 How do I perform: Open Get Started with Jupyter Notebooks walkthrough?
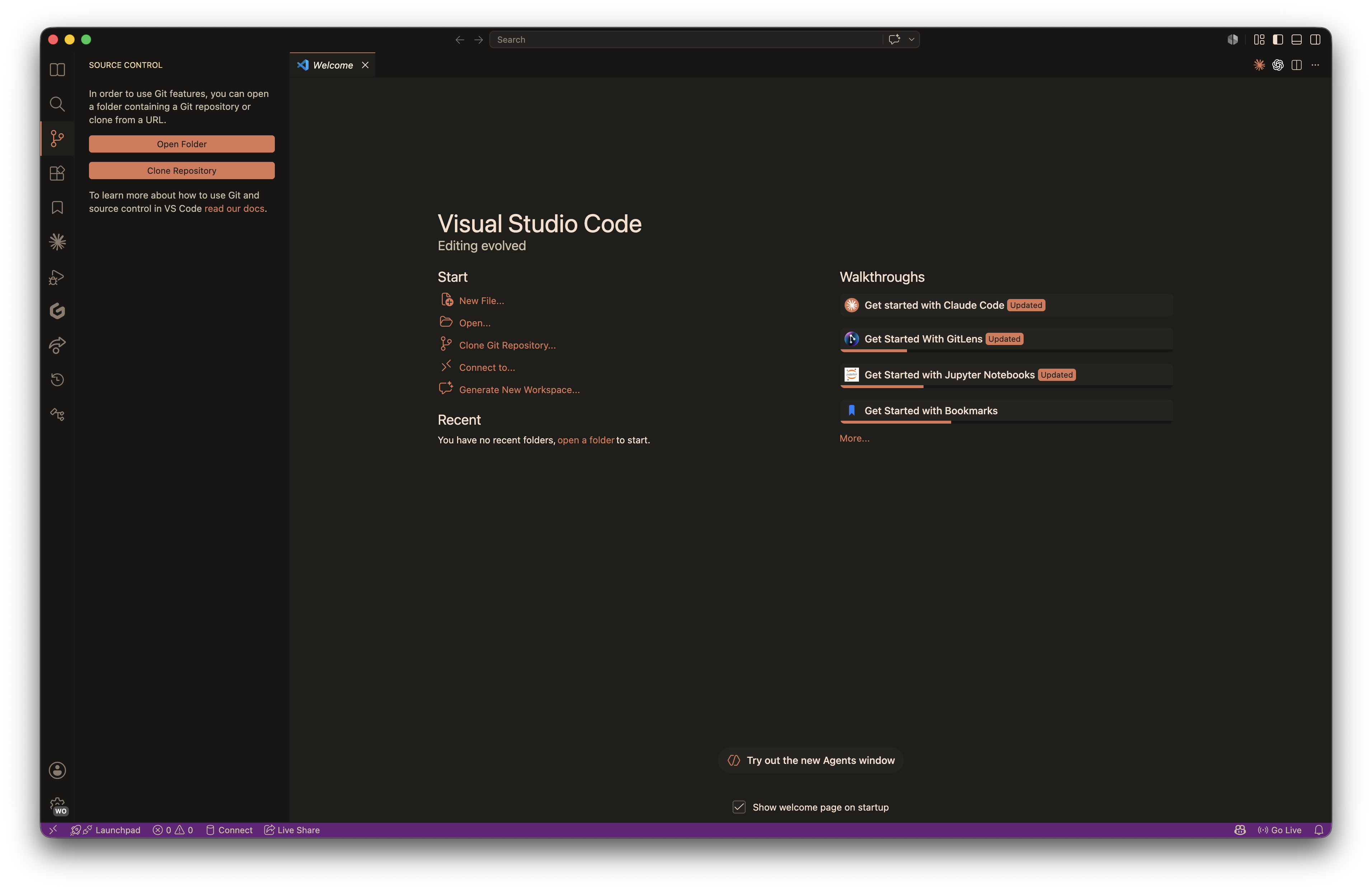[x=1006, y=375]
